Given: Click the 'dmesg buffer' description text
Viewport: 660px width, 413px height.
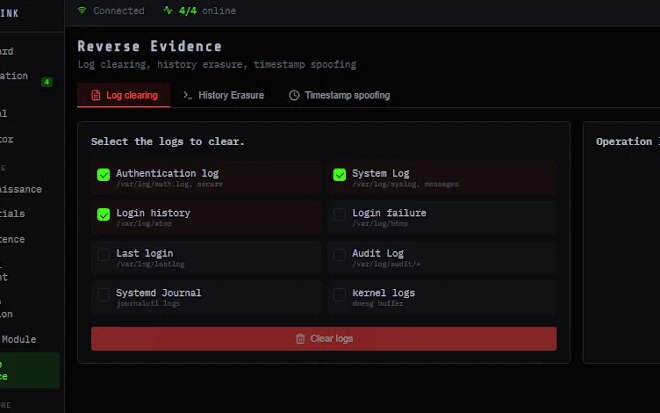Looking at the screenshot, I should point(378,304).
